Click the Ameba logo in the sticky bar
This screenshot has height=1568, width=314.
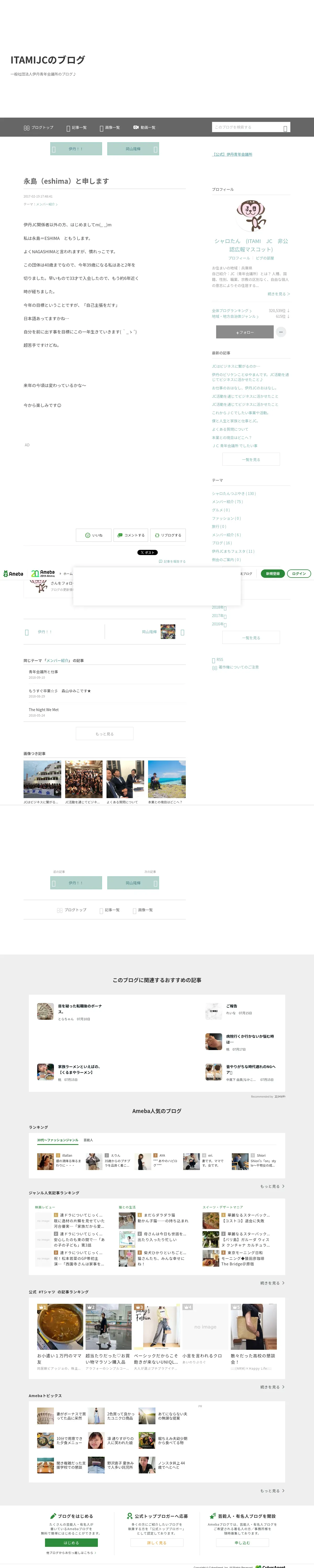click(13, 573)
